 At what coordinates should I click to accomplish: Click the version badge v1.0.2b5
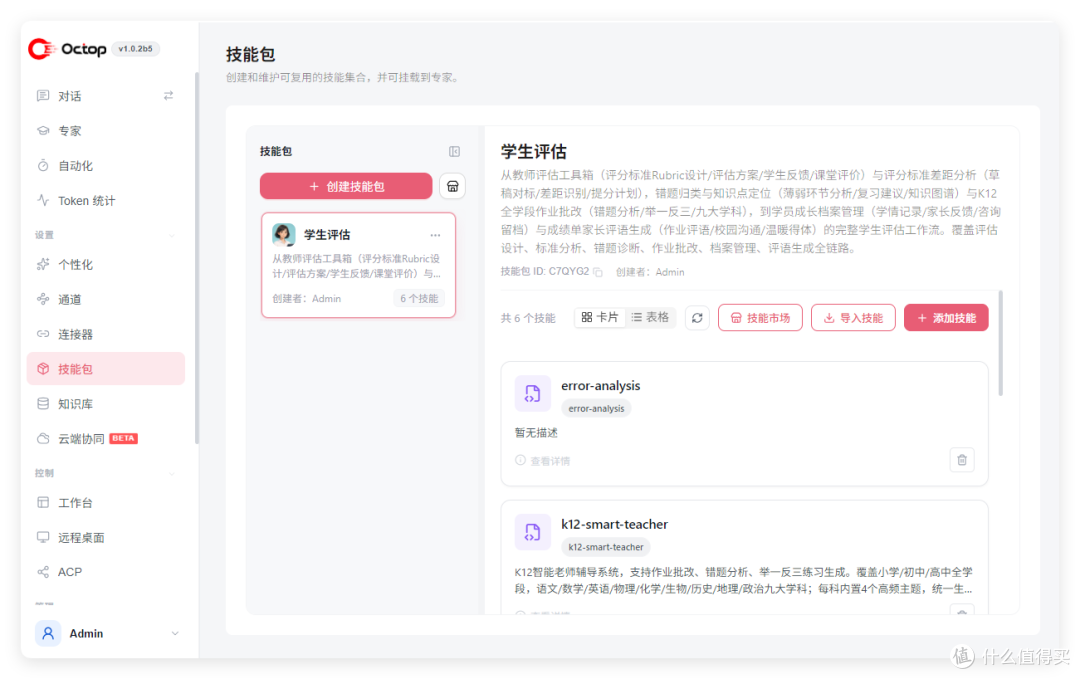[135, 49]
